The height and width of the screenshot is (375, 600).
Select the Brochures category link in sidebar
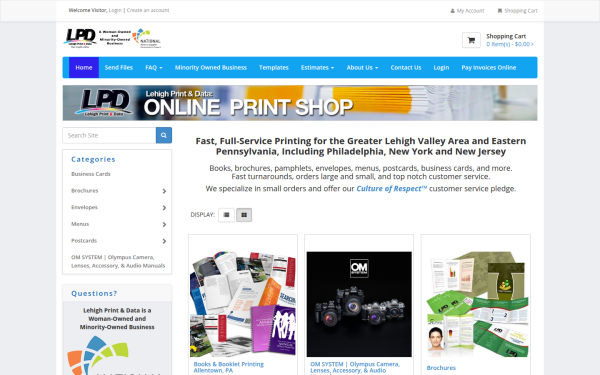[85, 191]
